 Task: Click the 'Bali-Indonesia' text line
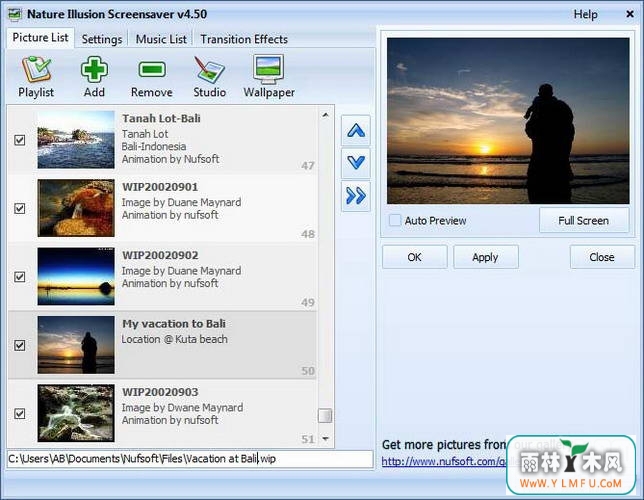pos(154,147)
